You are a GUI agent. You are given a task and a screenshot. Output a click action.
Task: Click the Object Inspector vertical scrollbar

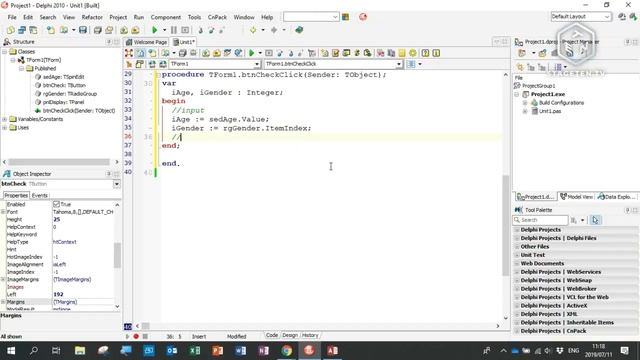(x=117, y=255)
